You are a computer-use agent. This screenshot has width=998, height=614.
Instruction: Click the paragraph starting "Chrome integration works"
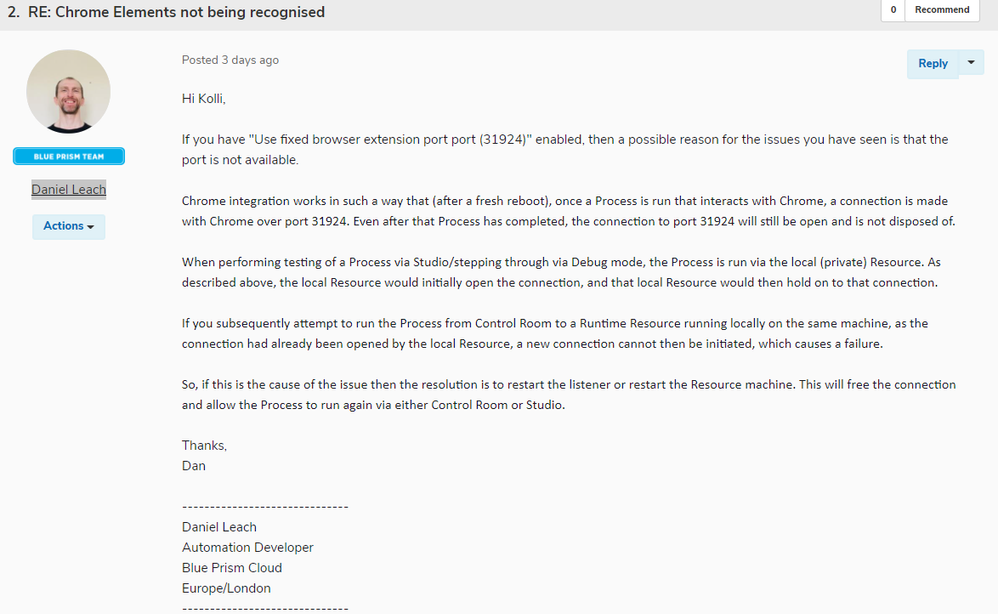[568, 211]
